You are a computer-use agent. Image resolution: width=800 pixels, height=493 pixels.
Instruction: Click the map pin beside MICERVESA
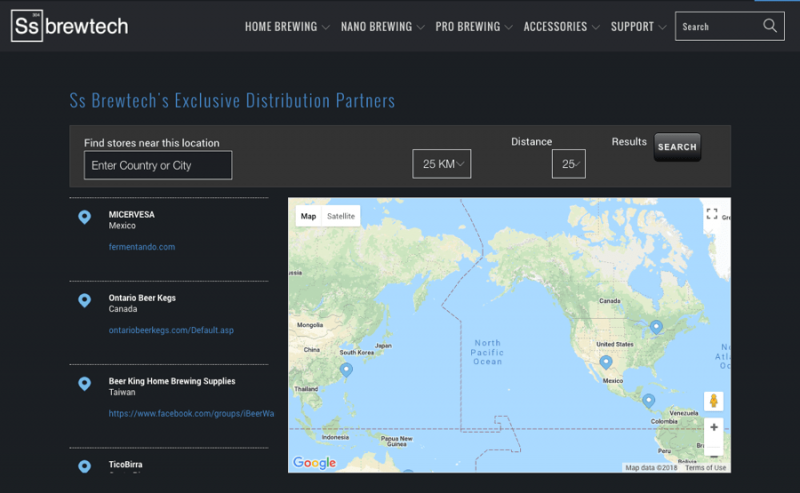(84, 217)
